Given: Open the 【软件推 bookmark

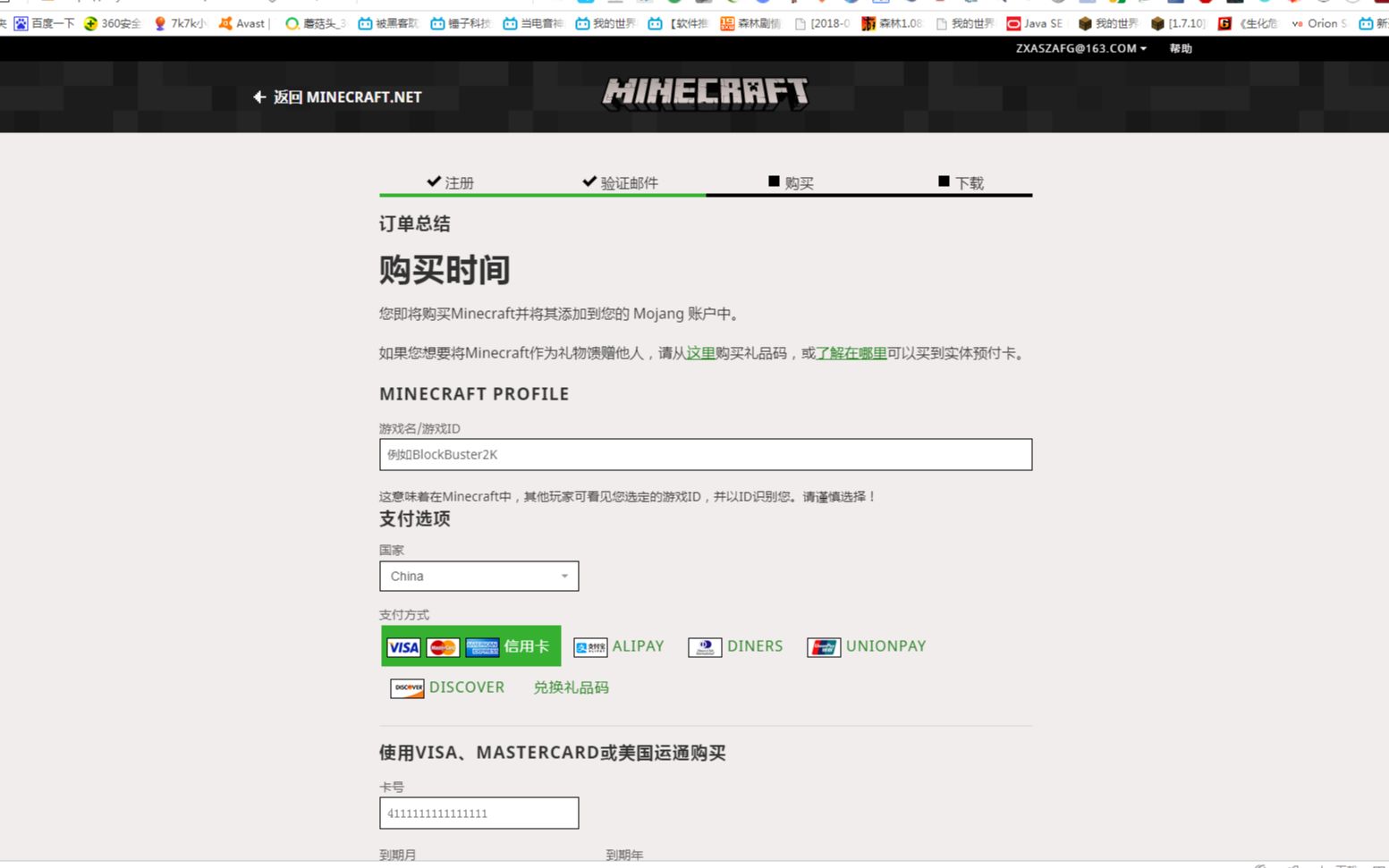Looking at the screenshot, I should pos(678,23).
